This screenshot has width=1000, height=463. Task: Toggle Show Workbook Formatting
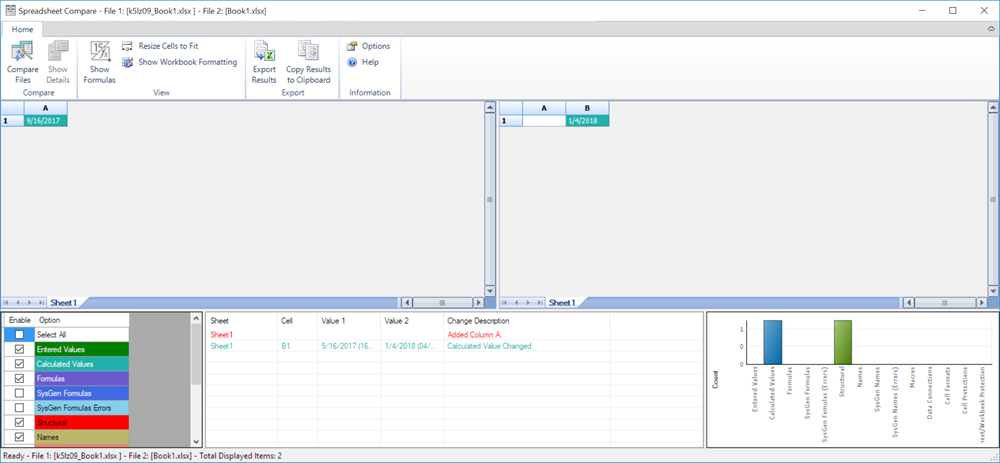click(x=179, y=62)
